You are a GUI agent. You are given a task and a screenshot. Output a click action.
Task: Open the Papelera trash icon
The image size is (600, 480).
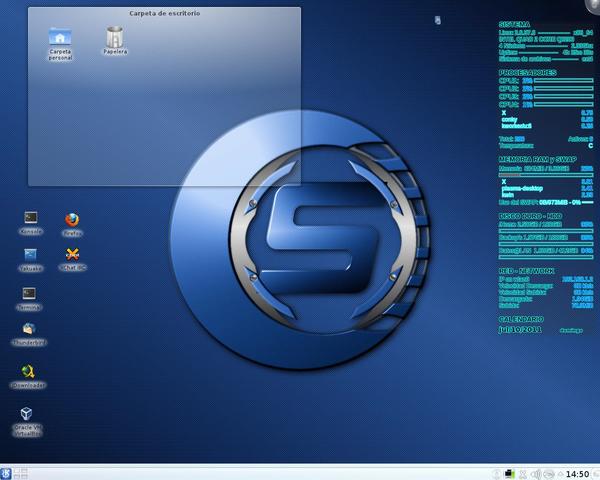click(x=115, y=40)
